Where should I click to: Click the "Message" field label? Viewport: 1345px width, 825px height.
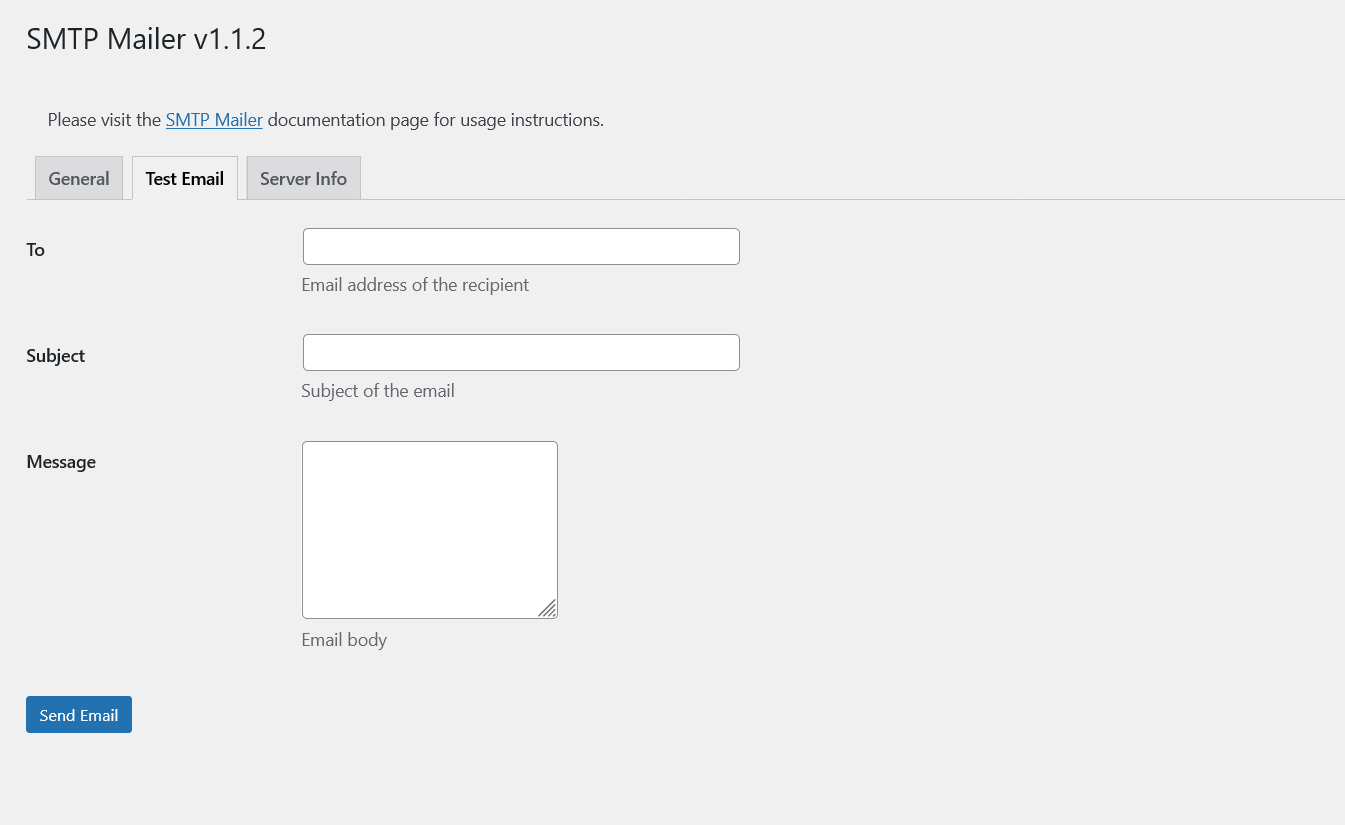(61, 462)
